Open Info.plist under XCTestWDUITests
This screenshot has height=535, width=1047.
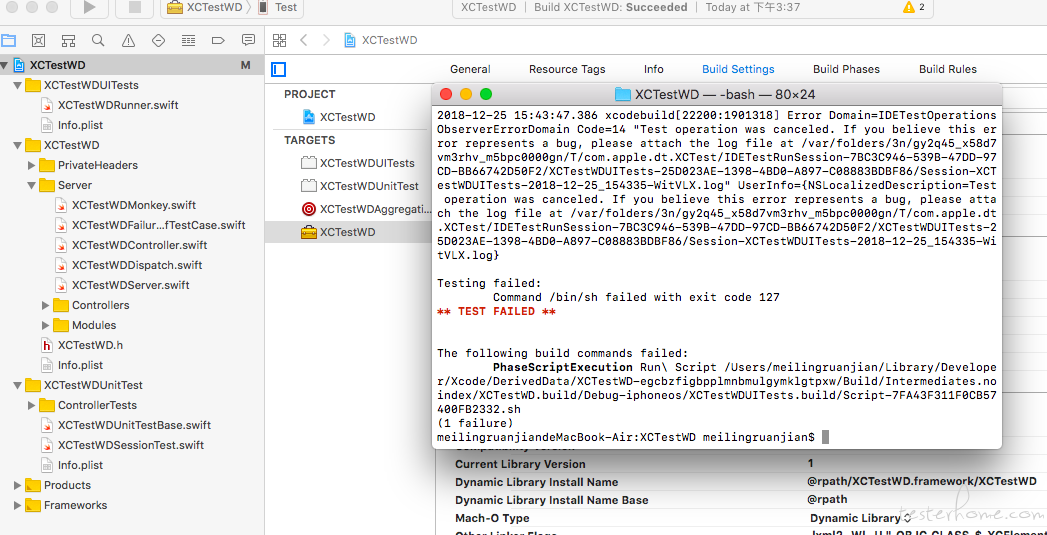80,125
